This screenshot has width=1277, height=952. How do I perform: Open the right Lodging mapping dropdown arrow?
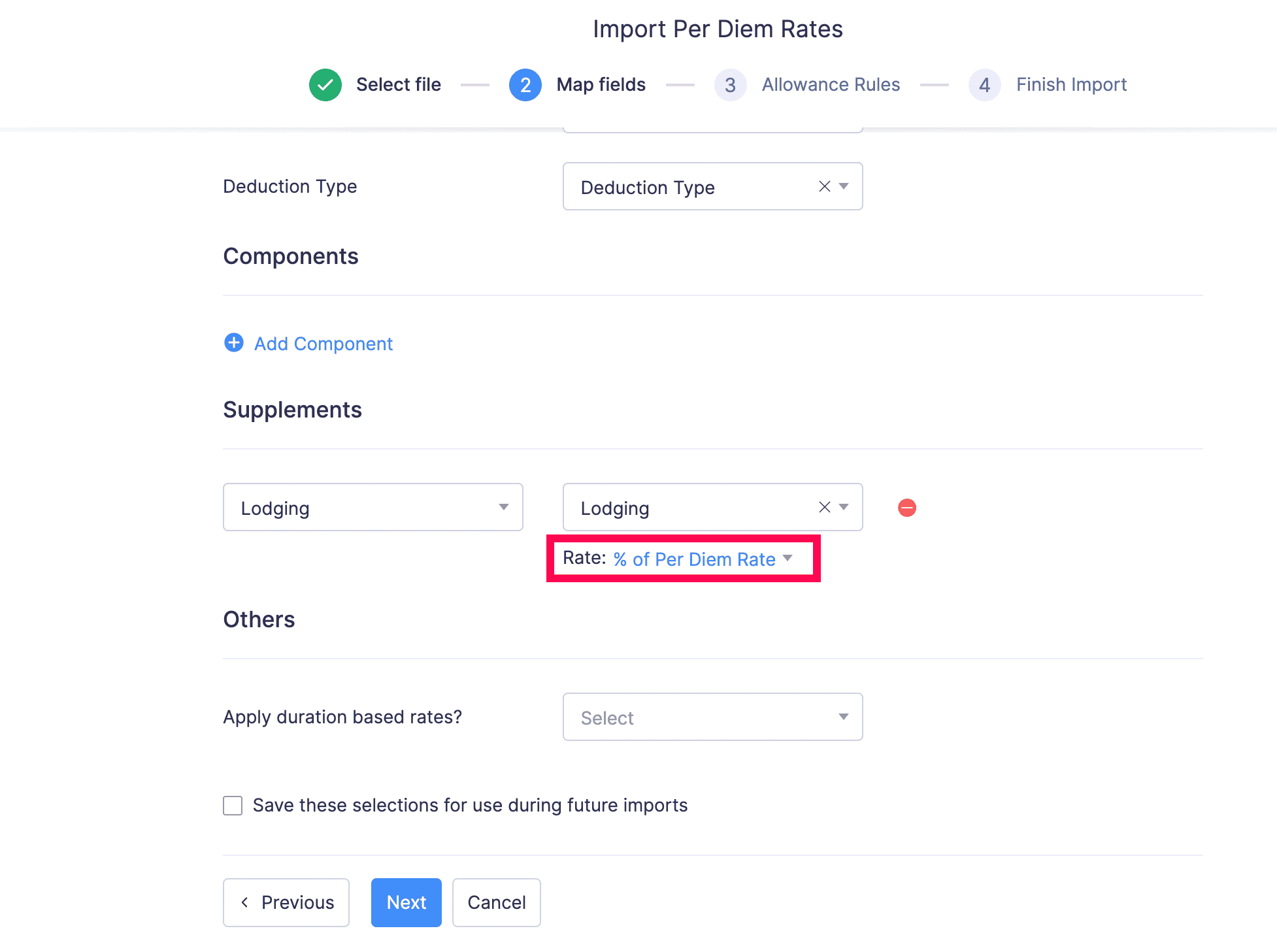point(844,507)
